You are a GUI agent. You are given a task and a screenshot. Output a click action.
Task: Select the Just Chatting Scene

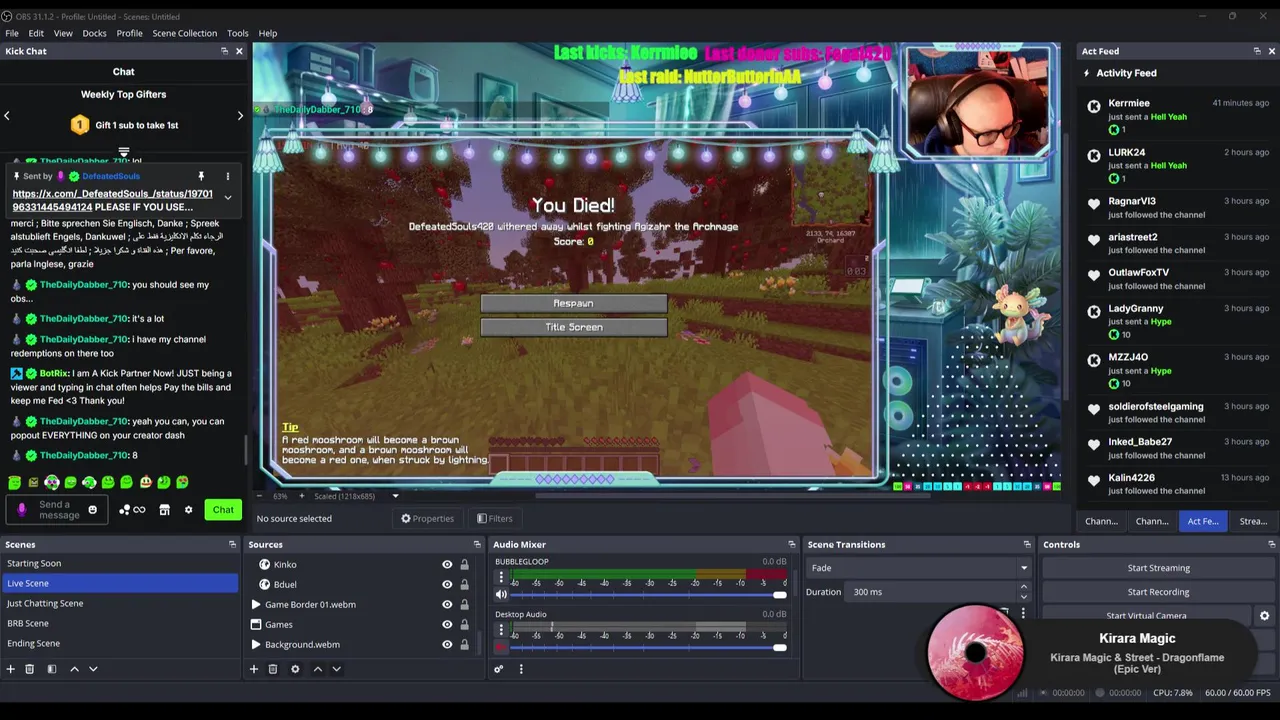[x=120, y=603]
